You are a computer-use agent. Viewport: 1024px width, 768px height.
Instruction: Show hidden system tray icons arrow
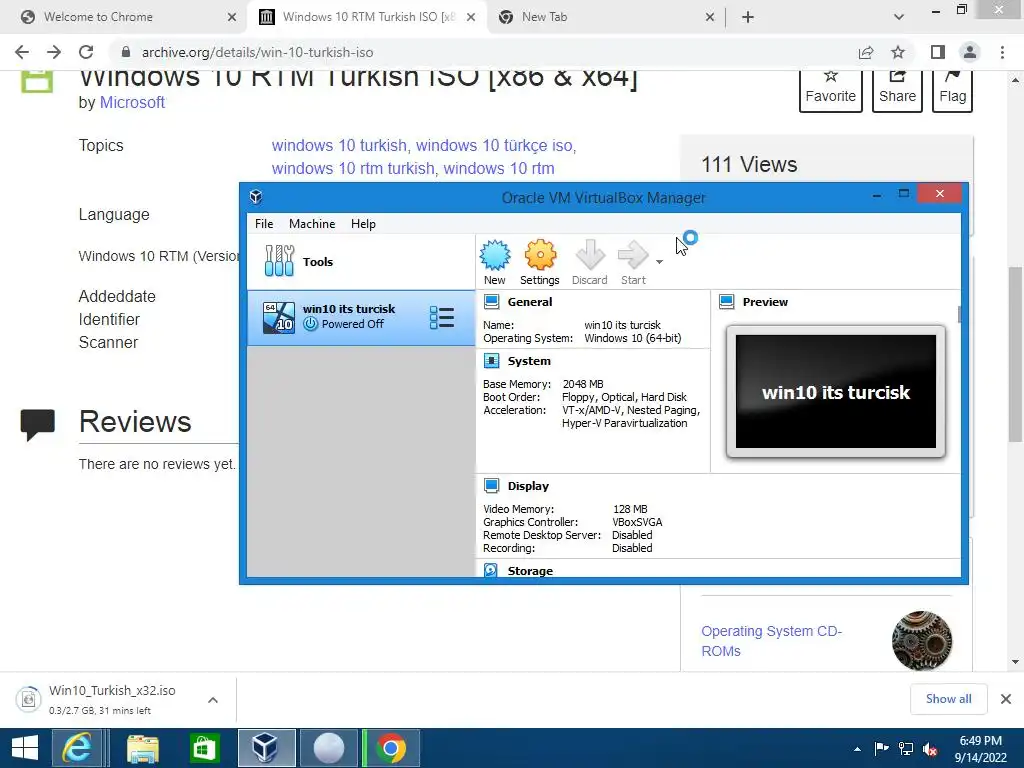coord(857,749)
